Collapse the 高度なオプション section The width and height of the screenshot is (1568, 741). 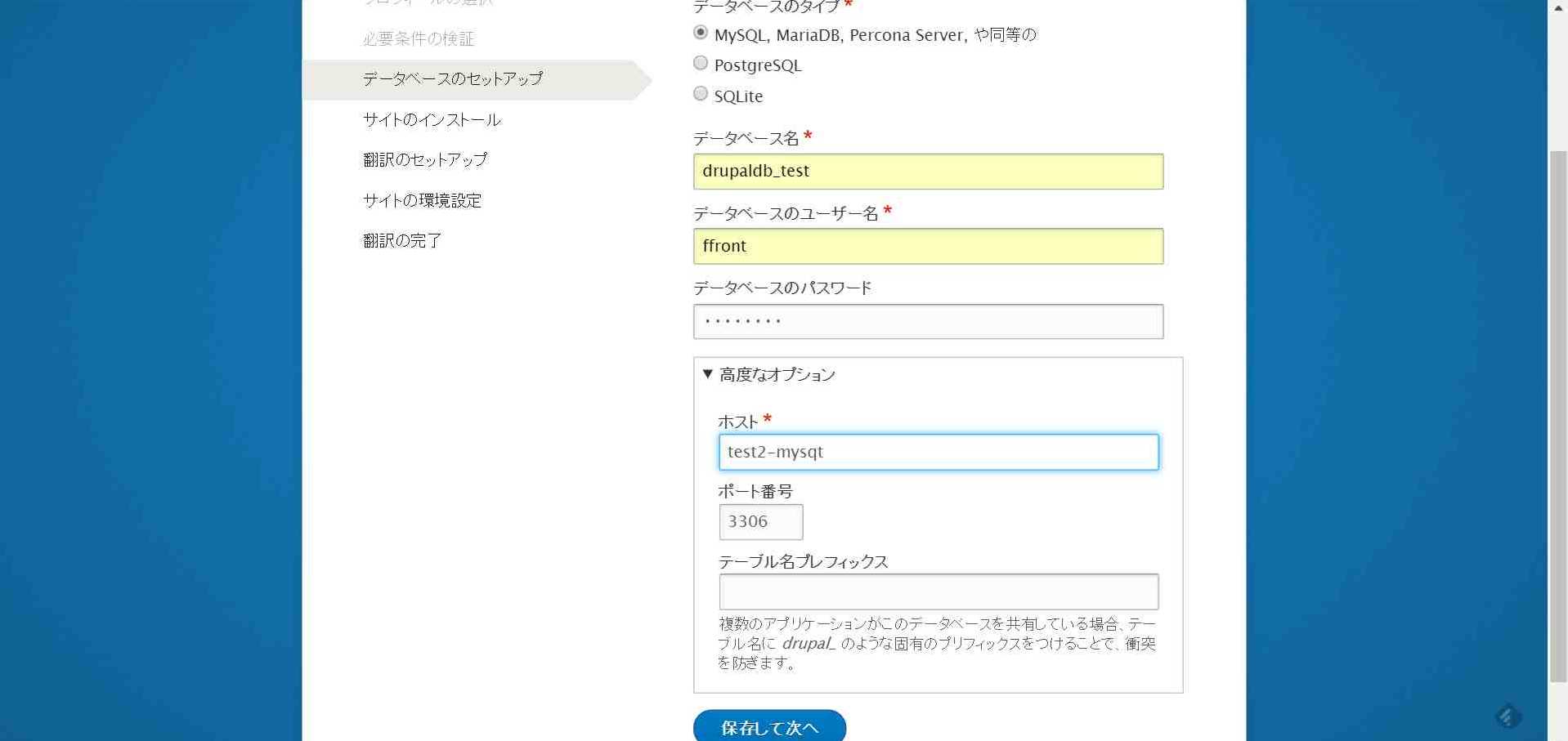(x=768, y=374)
